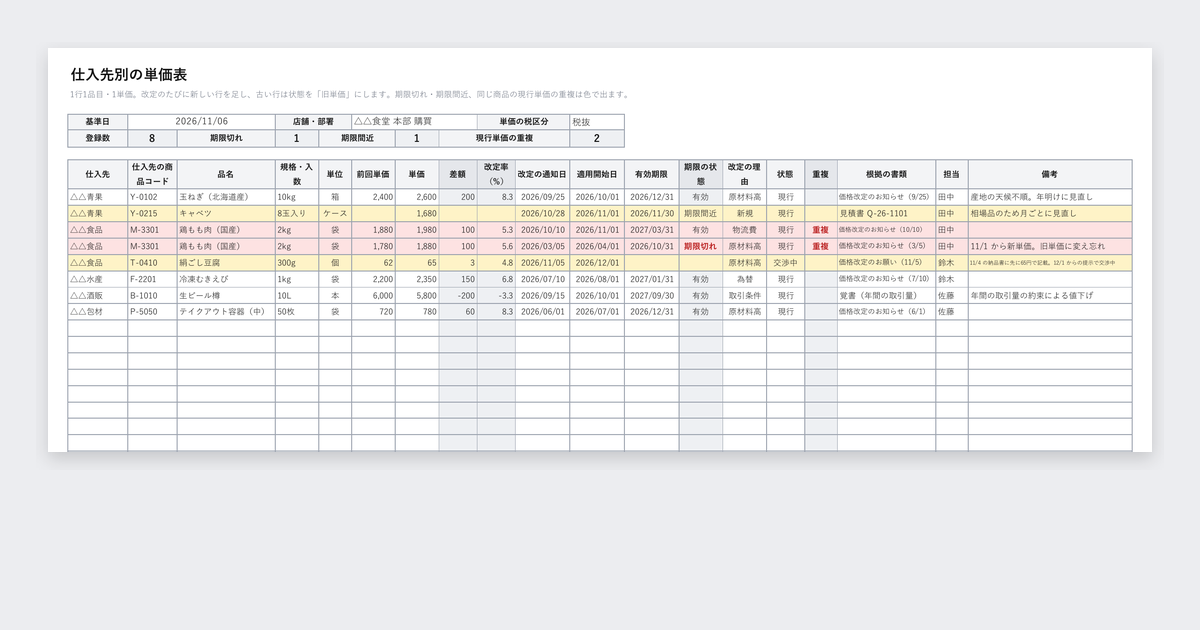This screenshot has width=1200, height=630.
Task: Click the 物流費 revision reason cell
Action: tap(744, 230)
